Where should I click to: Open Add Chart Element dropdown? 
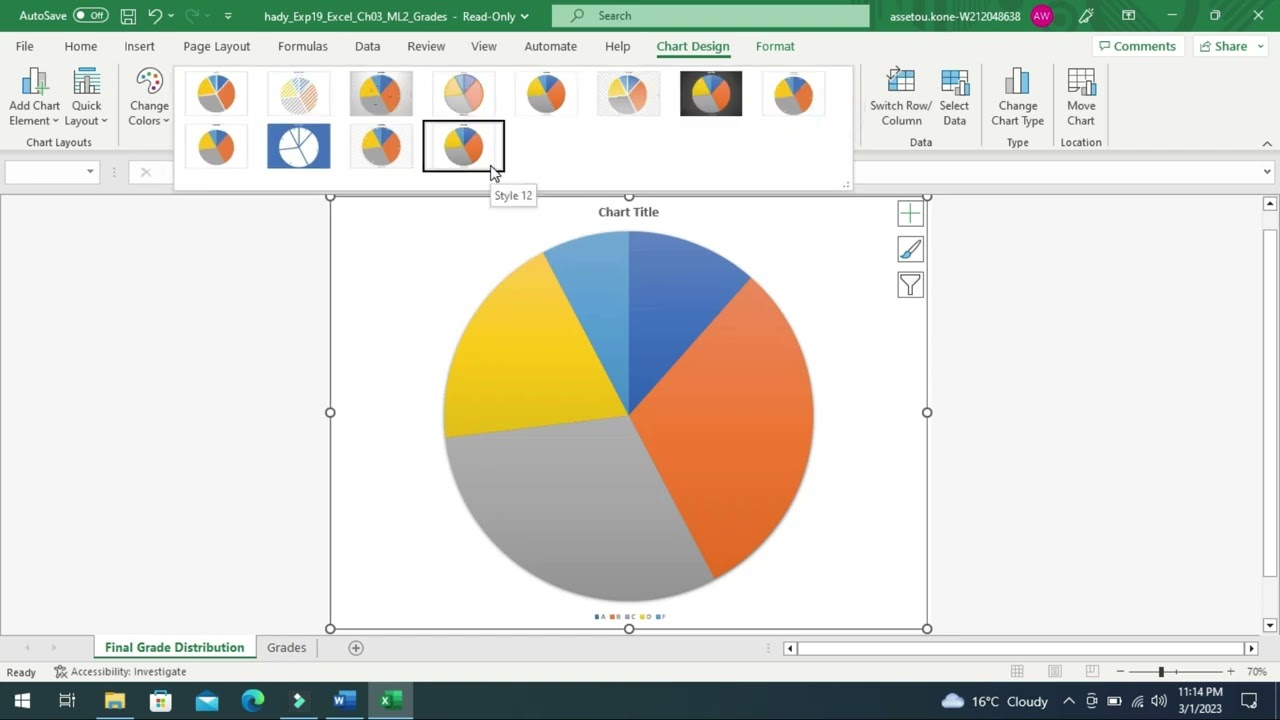[x=34, y=98]
